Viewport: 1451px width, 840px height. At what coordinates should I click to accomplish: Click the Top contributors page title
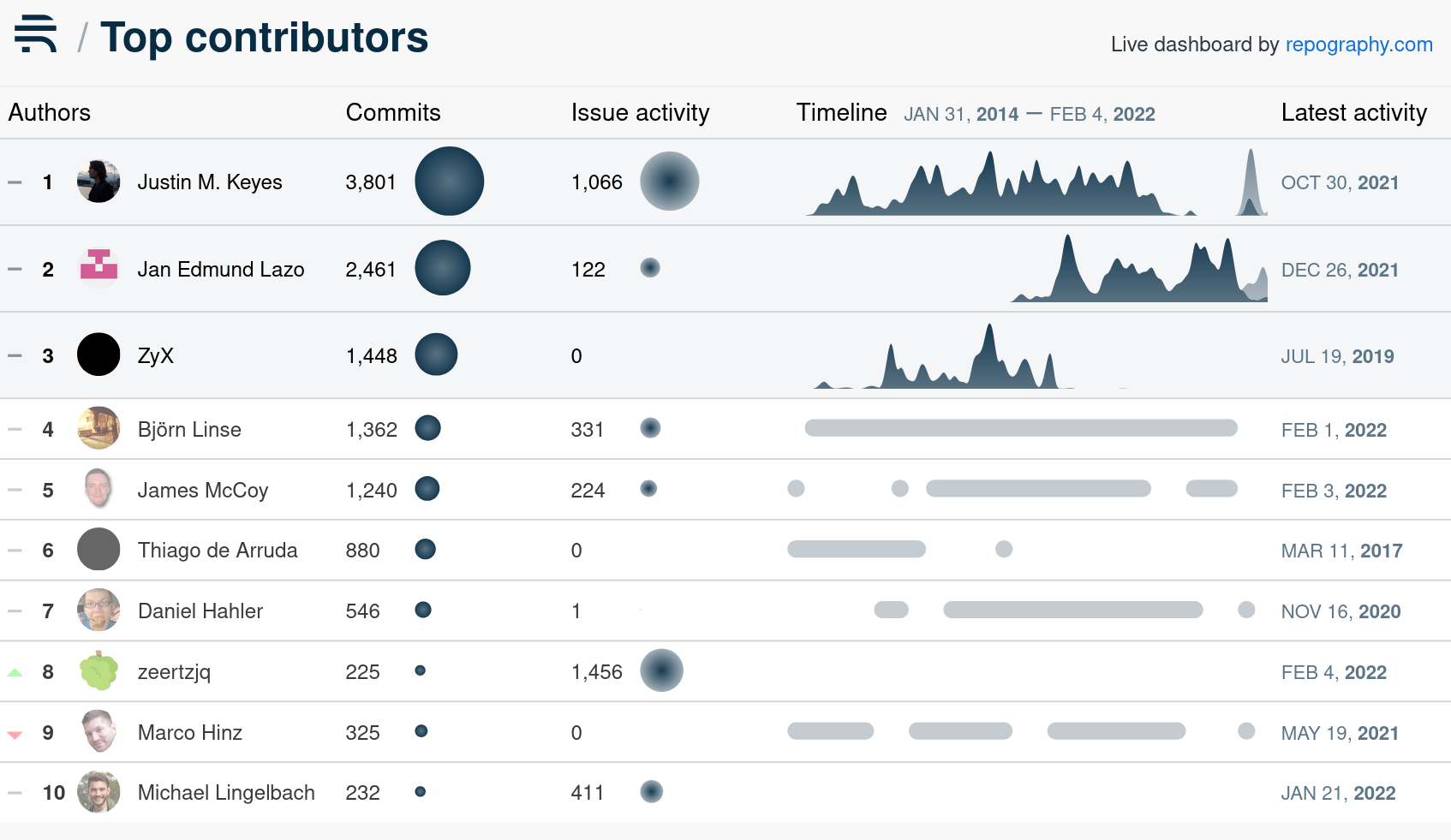click(264, 38)
